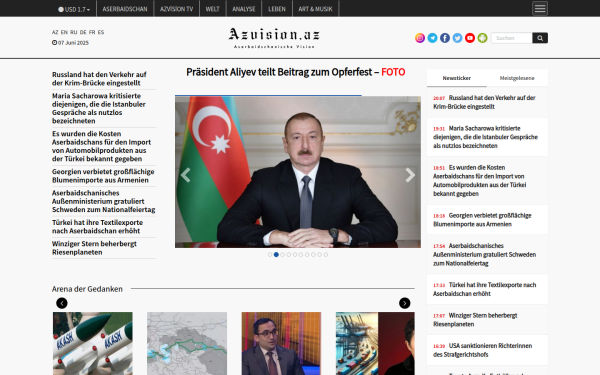Open the Facebook social icon

point(445,38)
